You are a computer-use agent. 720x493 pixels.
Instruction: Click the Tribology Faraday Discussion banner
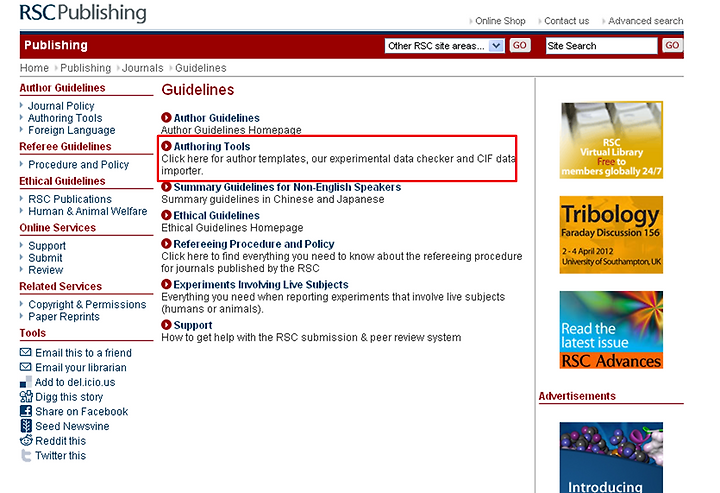[611, 235]
